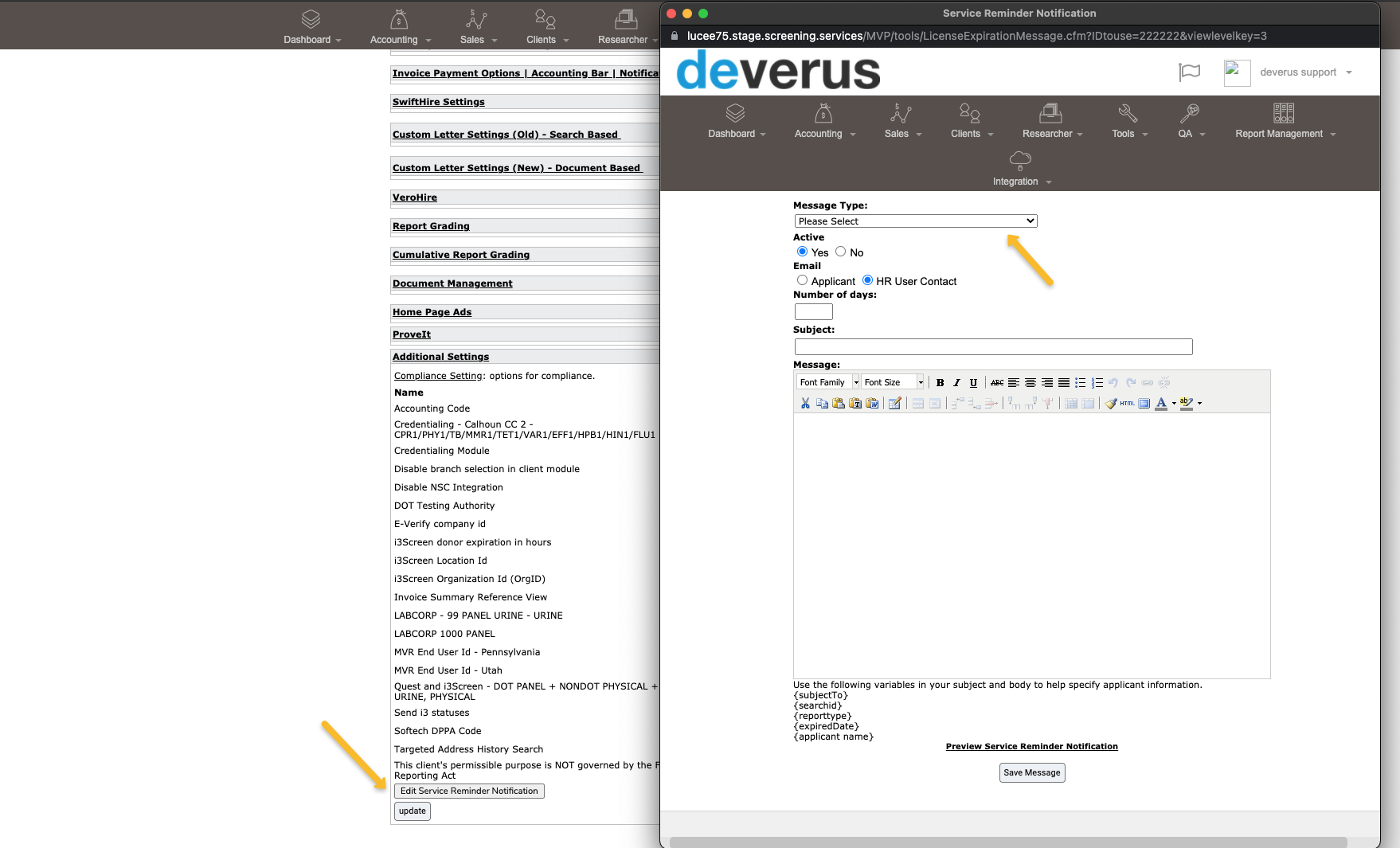1400x848 pixels.
Task: Set Active to Yes
Action: 802,252
